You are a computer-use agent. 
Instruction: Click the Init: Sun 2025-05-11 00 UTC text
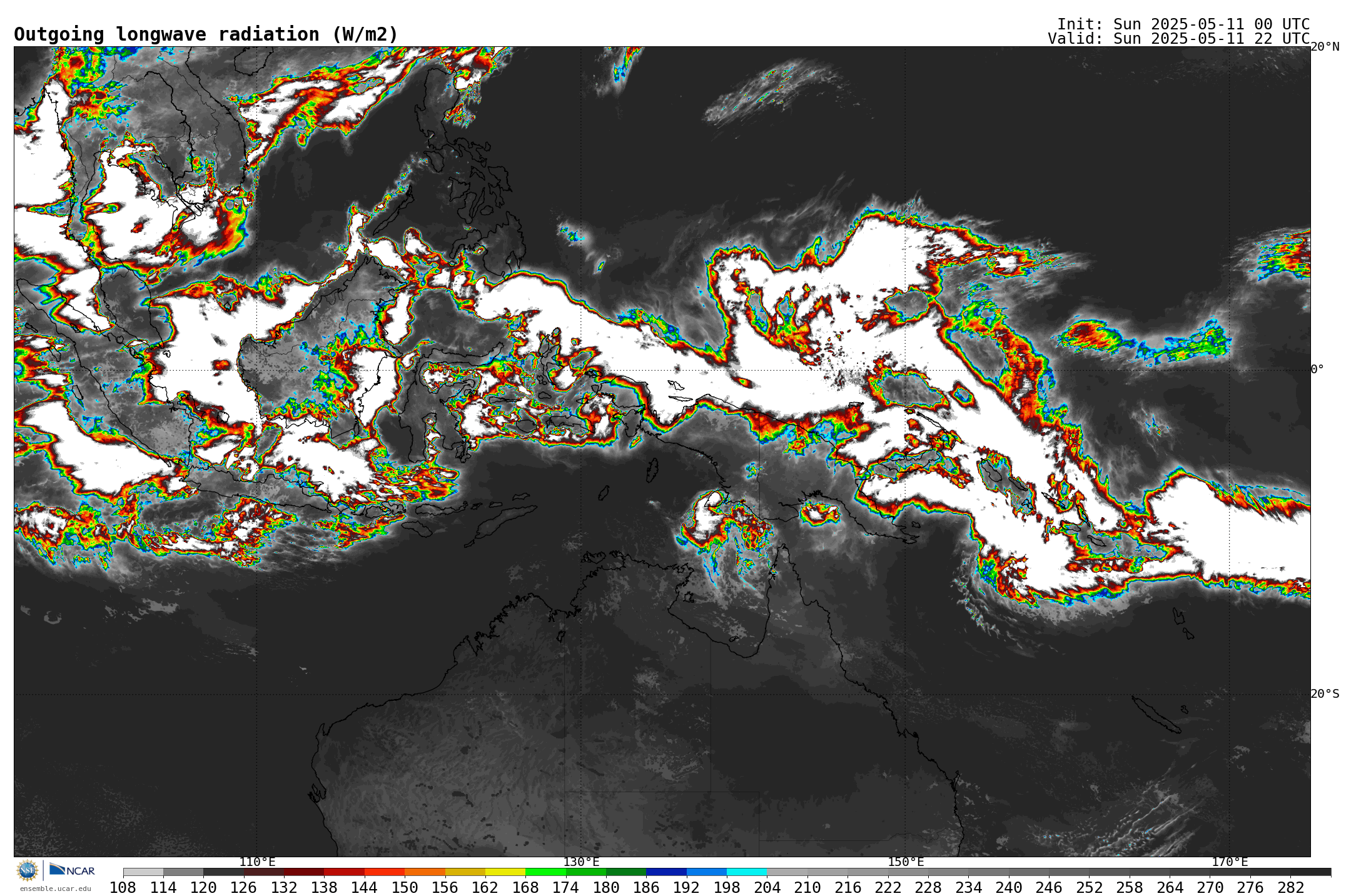[x=1183, y=24]
